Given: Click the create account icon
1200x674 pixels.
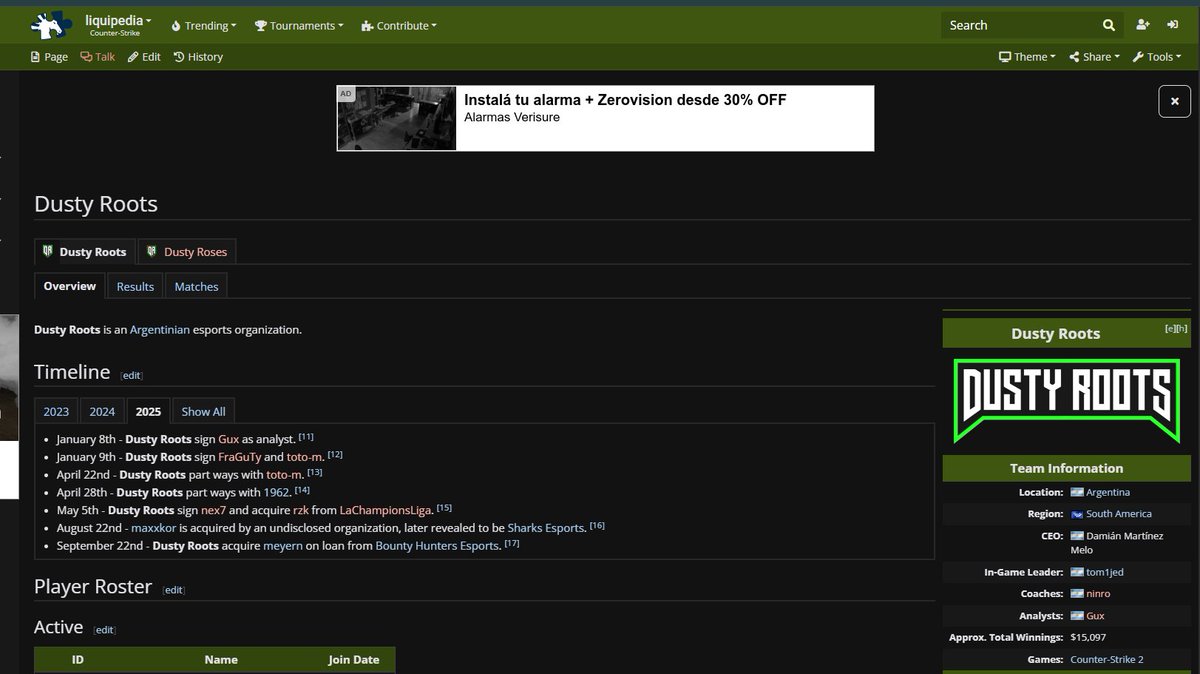Looking at the screenshot, I should 1143,26.
